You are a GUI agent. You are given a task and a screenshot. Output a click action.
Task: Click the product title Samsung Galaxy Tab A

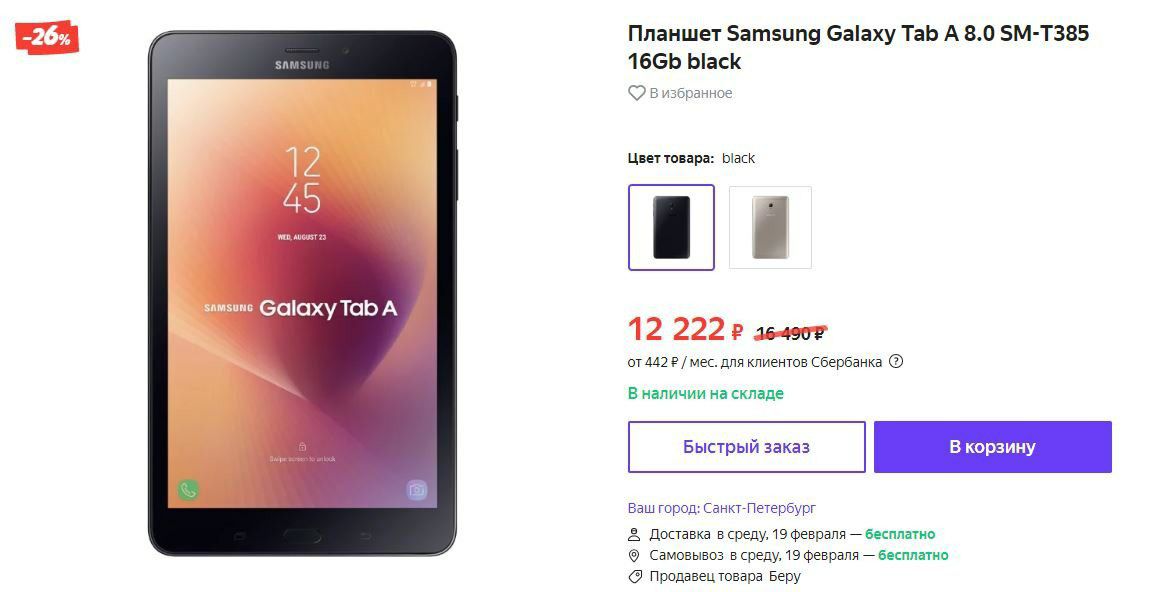click(x=858, y=47)
